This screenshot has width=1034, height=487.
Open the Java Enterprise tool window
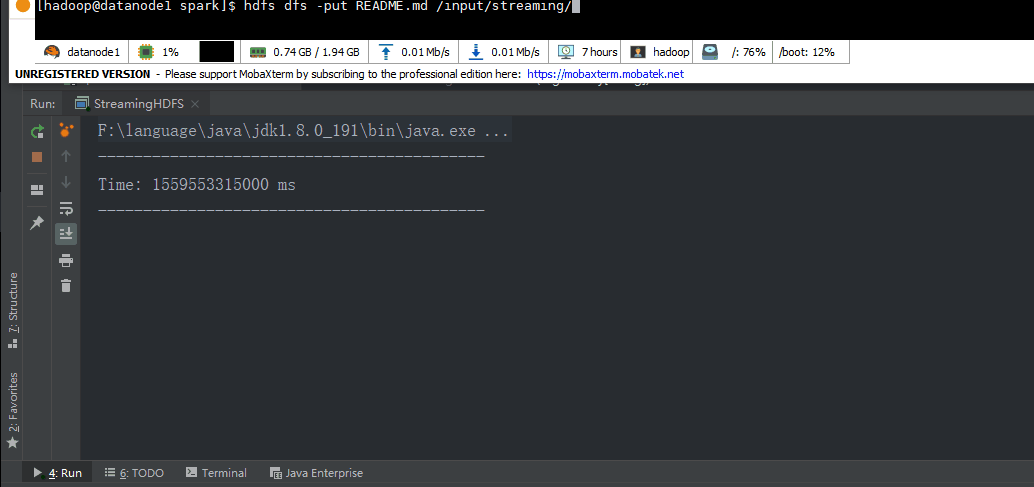(317, 473)
